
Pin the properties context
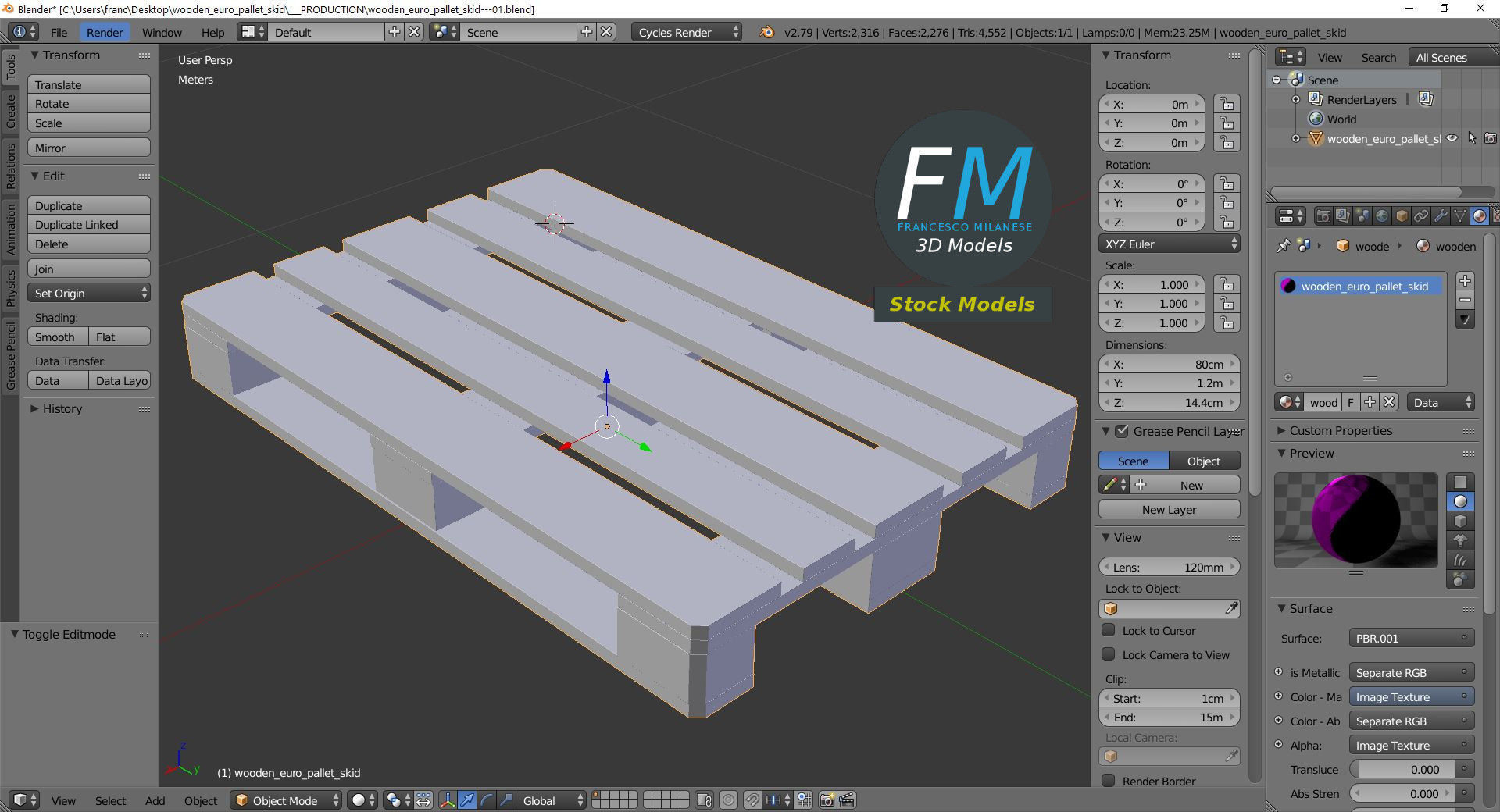[x=1284, y=246]
